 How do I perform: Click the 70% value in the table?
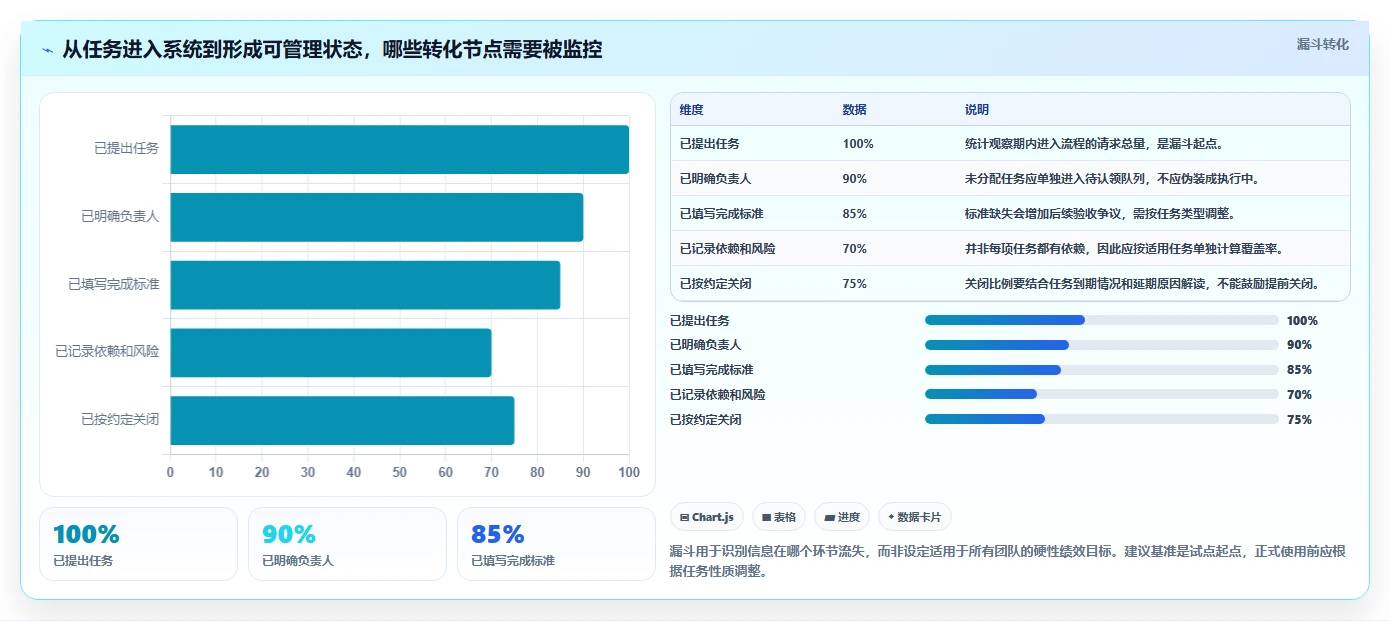point(855,249)
